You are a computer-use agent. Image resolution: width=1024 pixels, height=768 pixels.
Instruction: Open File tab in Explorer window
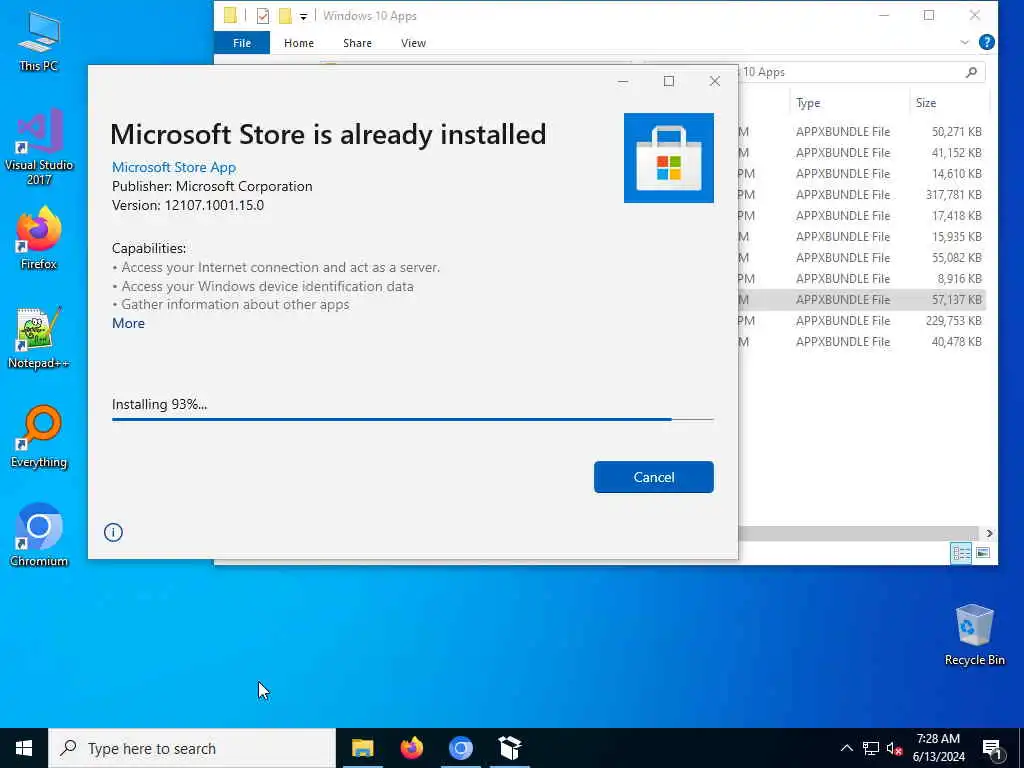[x=242, y=43]
